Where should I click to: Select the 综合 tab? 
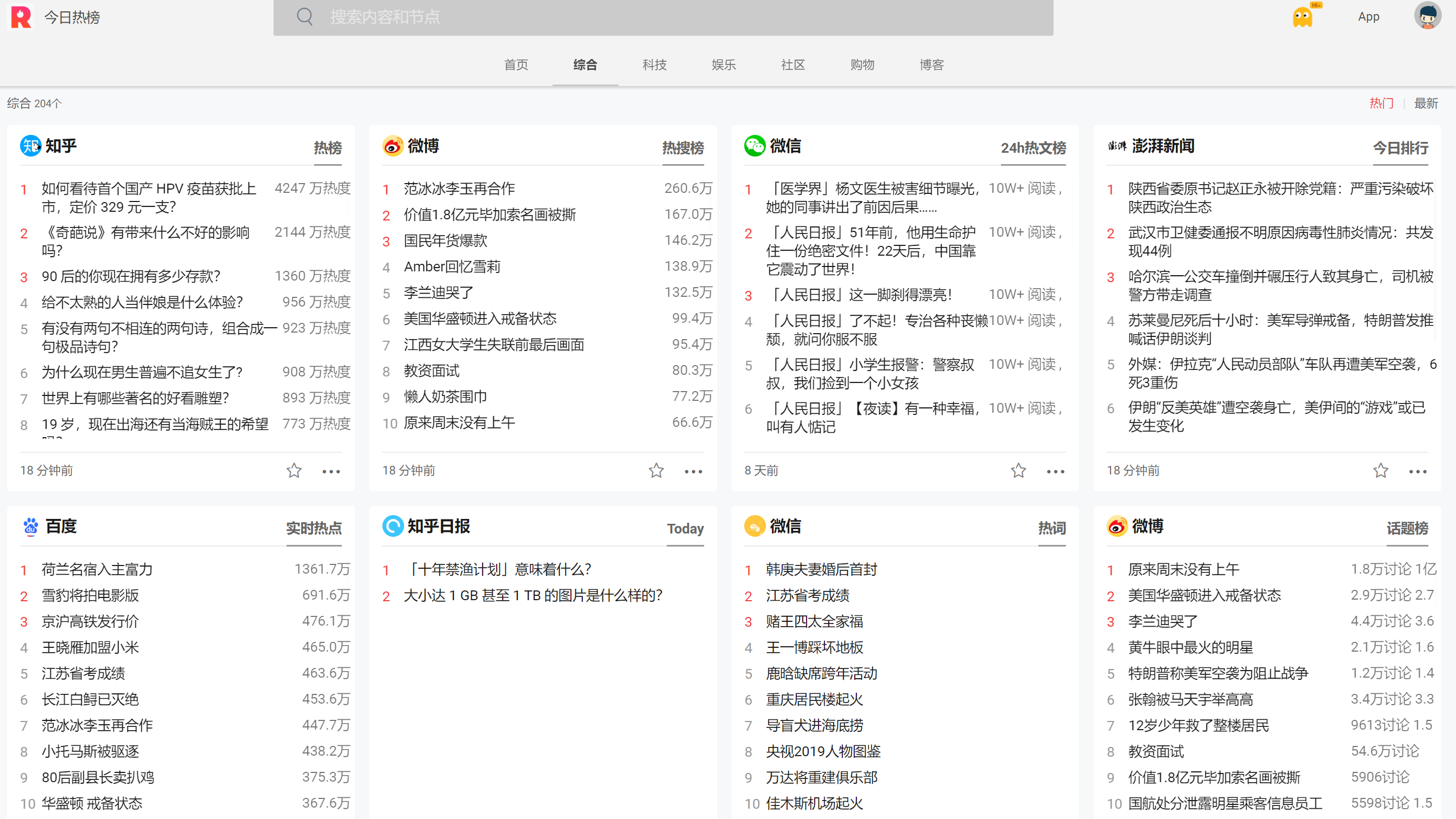pyautogui.click(x=586, y=65)
